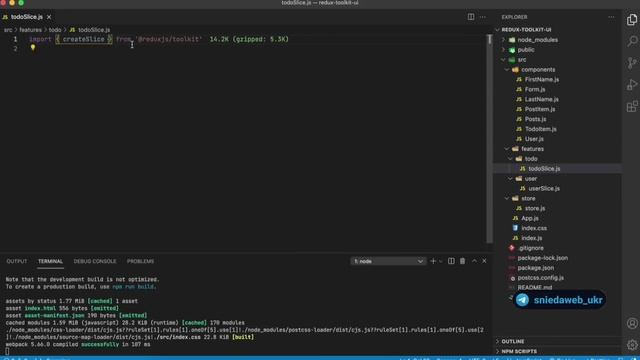Close the terminal panel

click(484, 261)
